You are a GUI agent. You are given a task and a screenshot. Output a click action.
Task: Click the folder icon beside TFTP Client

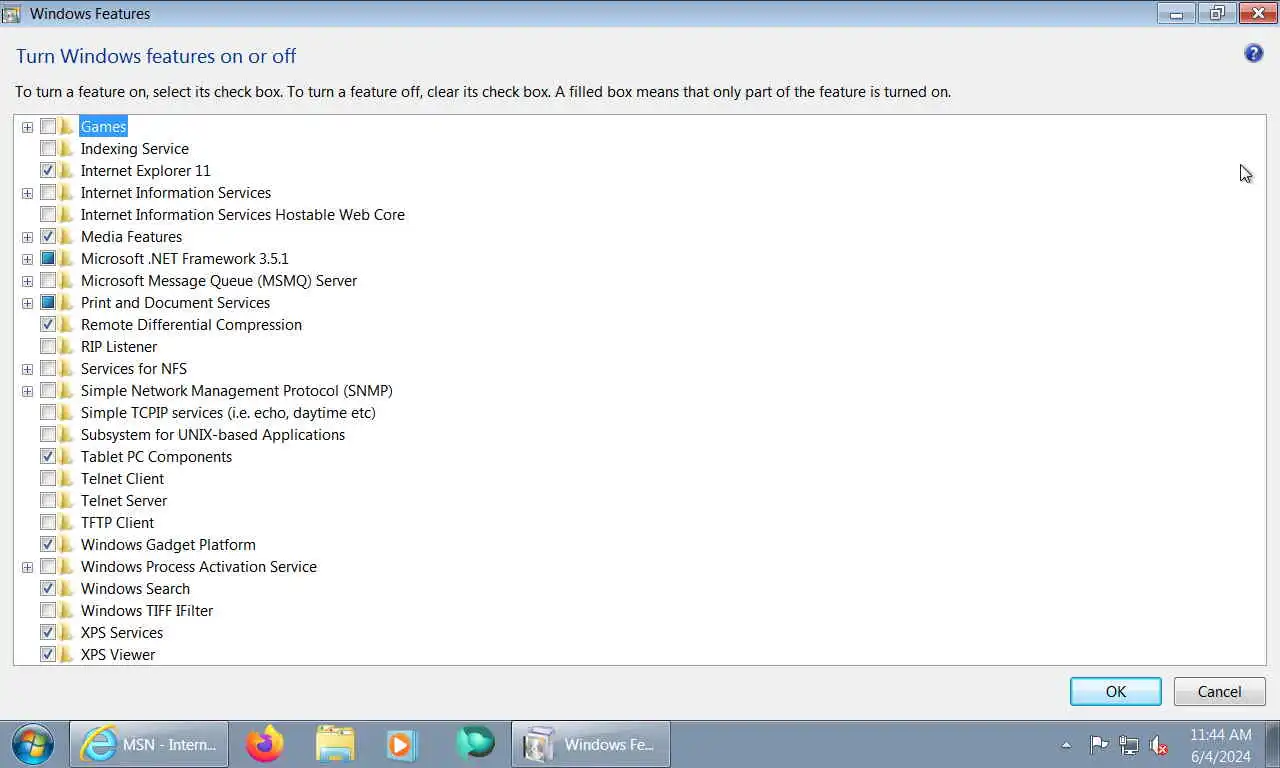67,523
